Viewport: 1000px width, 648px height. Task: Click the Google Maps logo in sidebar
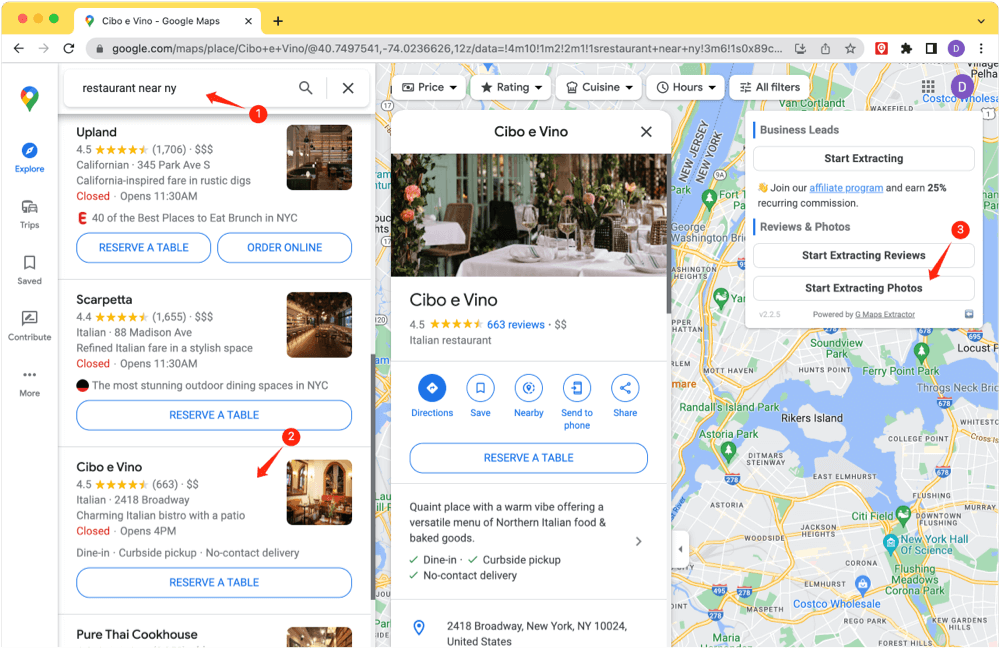tap(29, 99)
